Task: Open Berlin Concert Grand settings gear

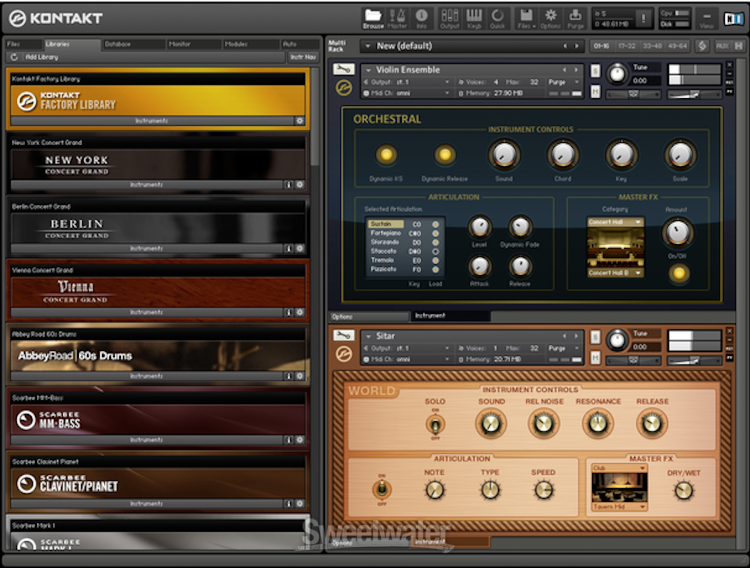Action: click(300, 248)
